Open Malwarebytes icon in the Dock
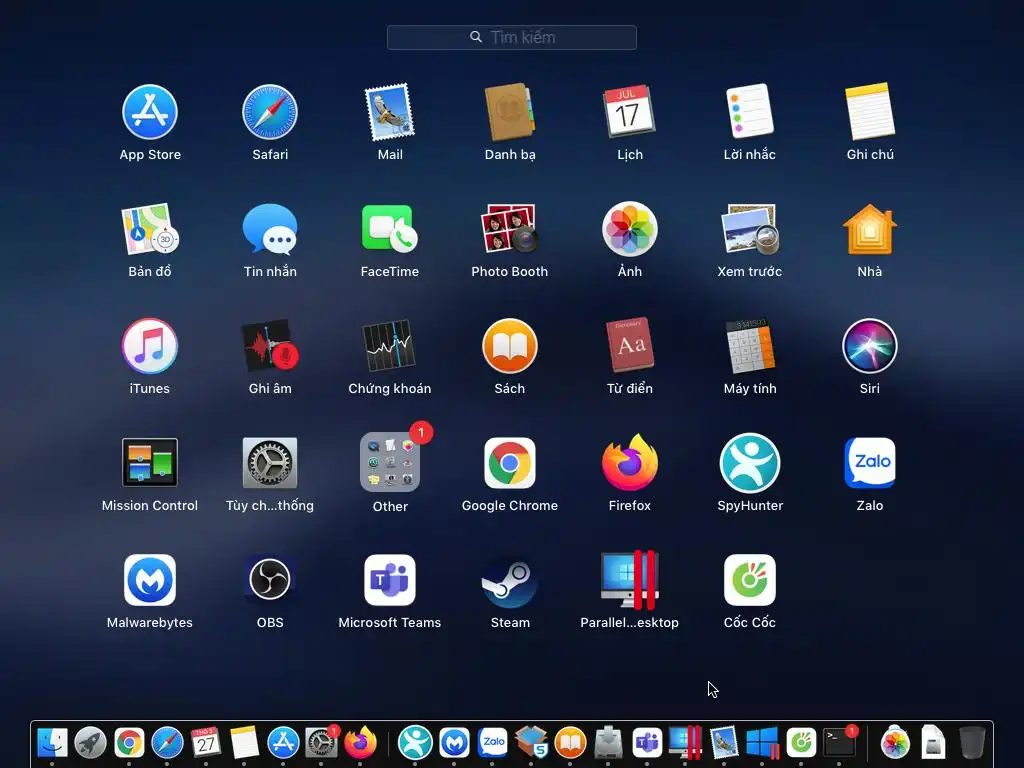This screenshot has height=768, width=1024. [454, 743]
